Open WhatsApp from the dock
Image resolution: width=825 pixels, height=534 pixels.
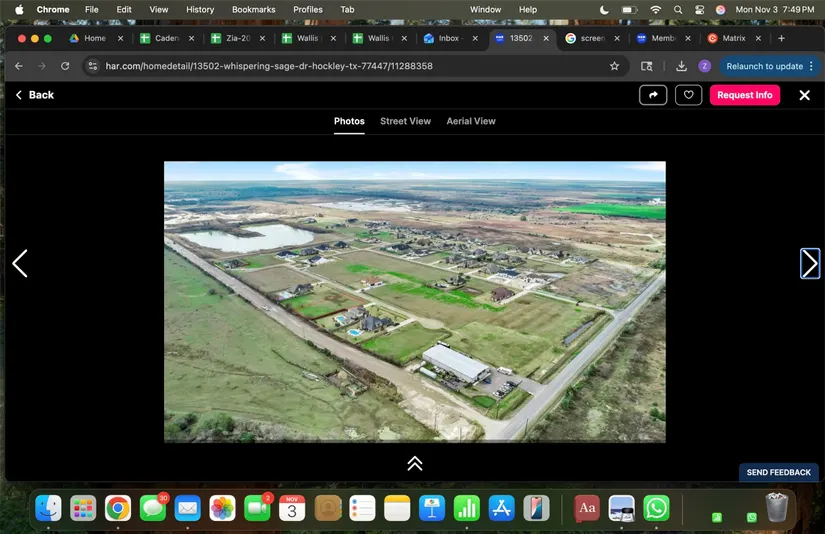point(656,508)
